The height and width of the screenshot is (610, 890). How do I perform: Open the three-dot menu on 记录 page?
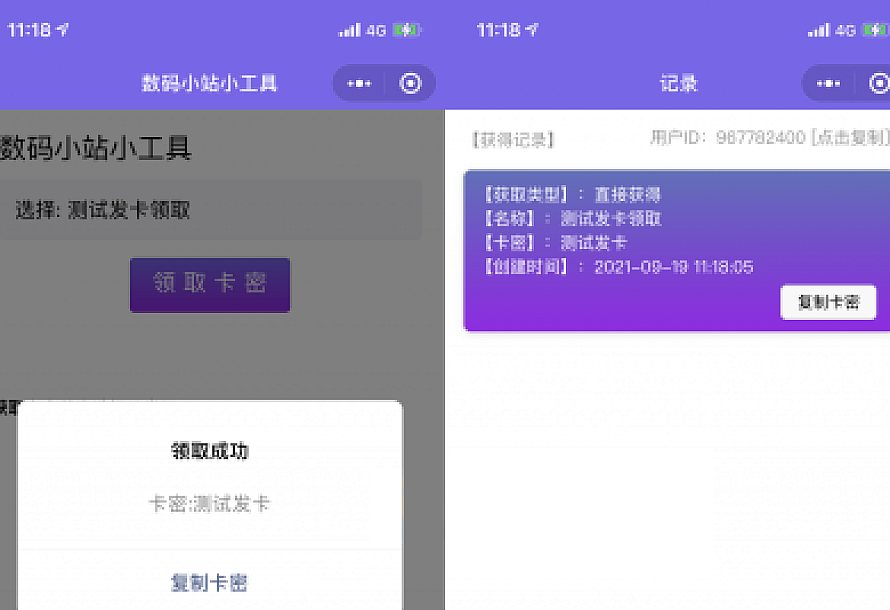tap(828, 84)
